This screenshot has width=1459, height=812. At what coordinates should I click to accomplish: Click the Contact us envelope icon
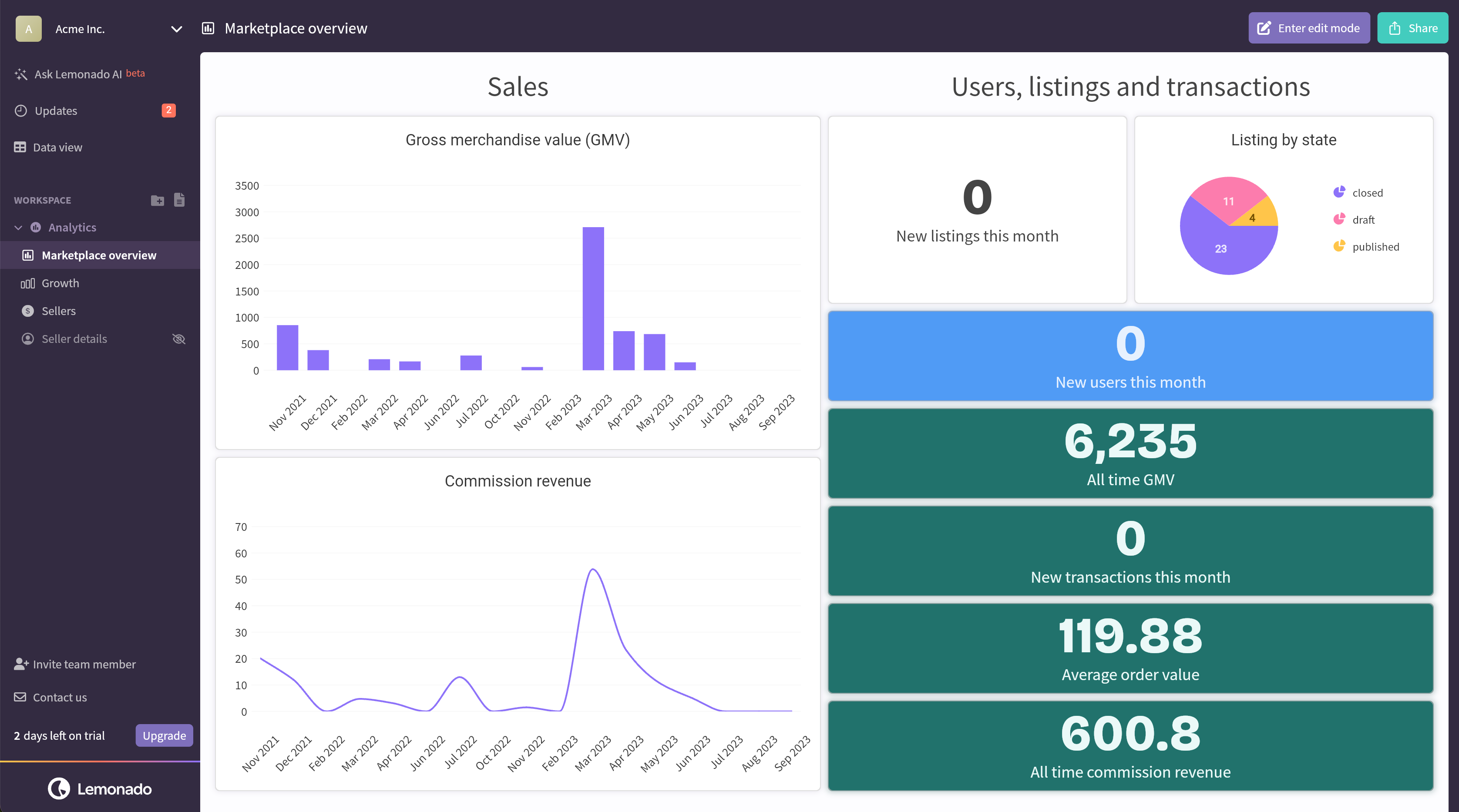[20, 697]
